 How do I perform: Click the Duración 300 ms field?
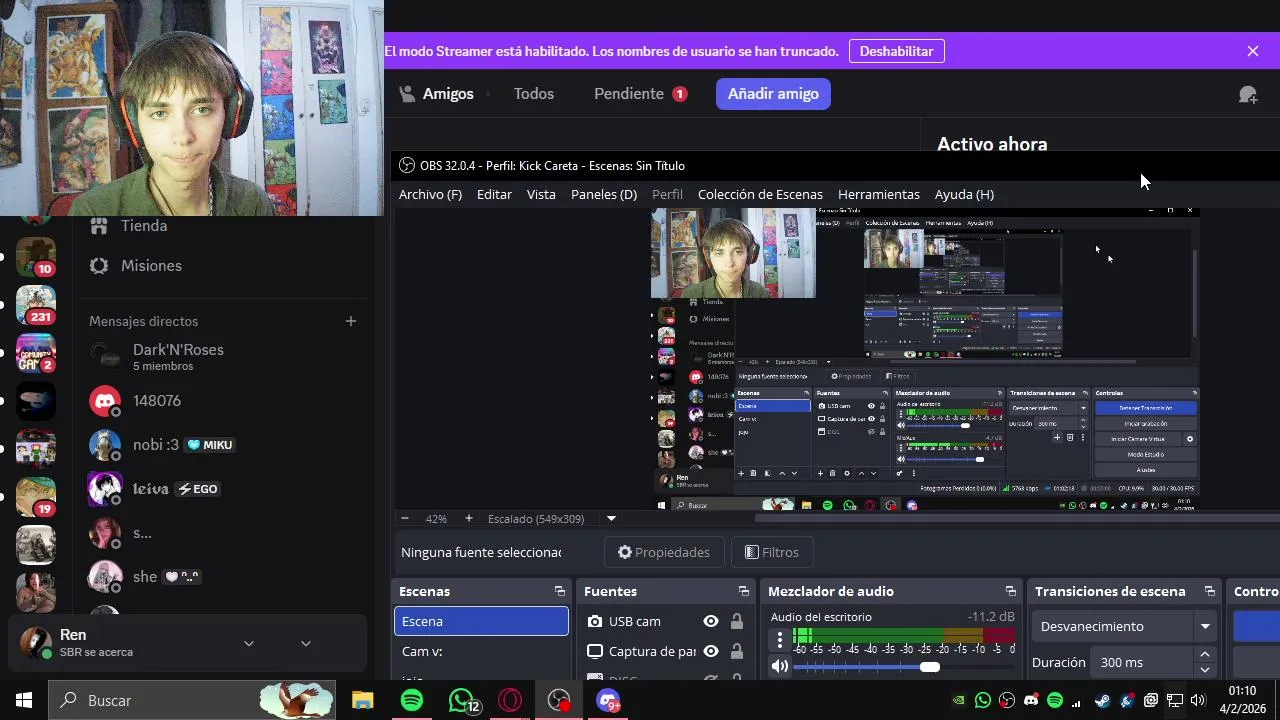[1143, 662]
